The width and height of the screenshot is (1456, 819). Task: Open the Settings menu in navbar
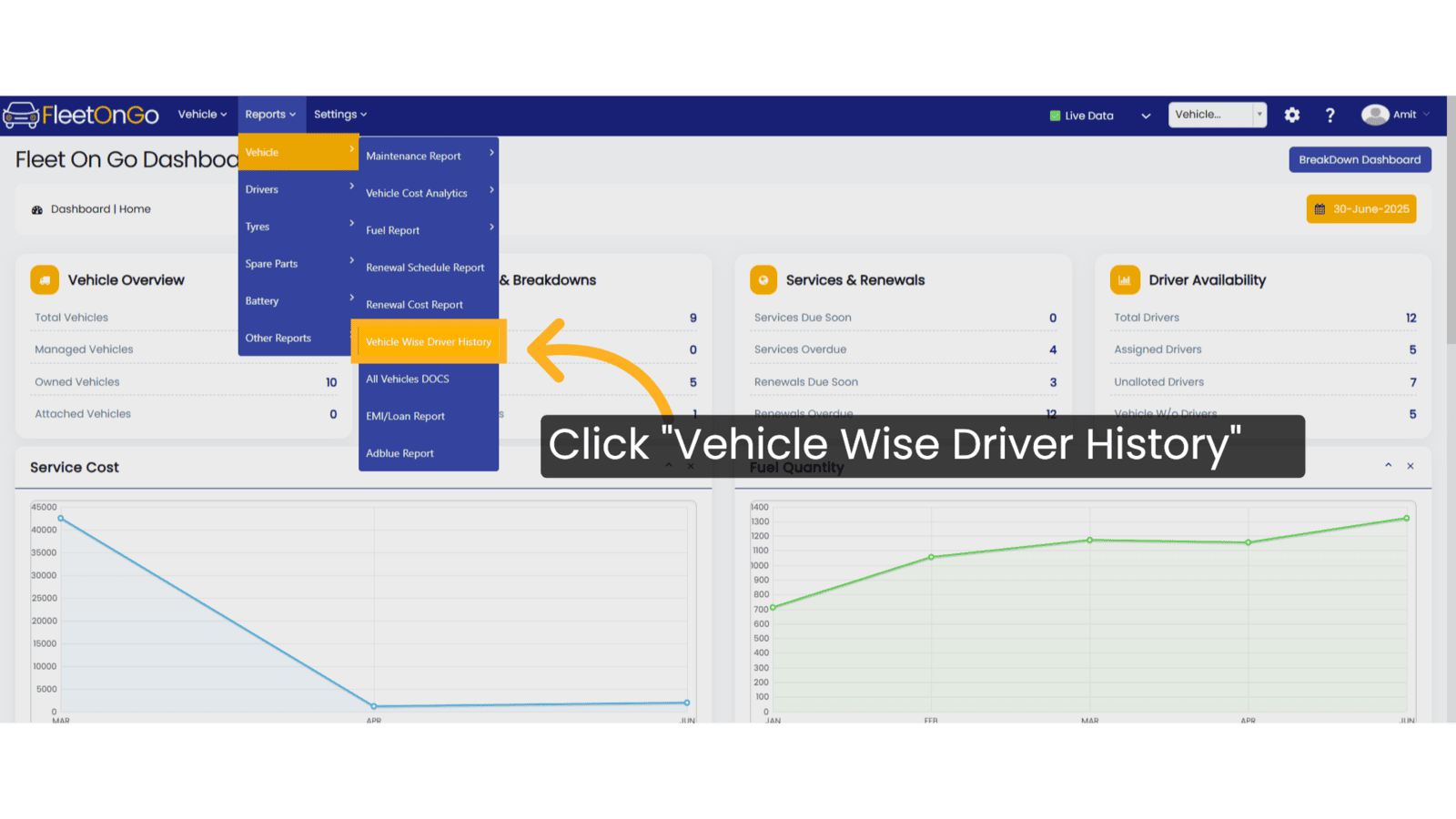[x=339, y=115]
